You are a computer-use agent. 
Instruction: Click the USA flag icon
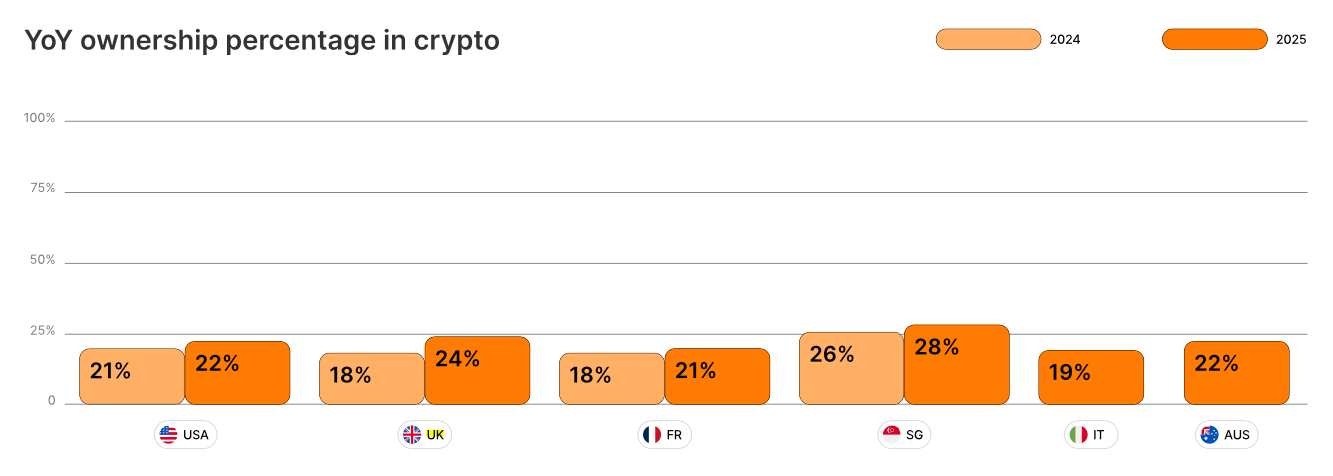168,435
